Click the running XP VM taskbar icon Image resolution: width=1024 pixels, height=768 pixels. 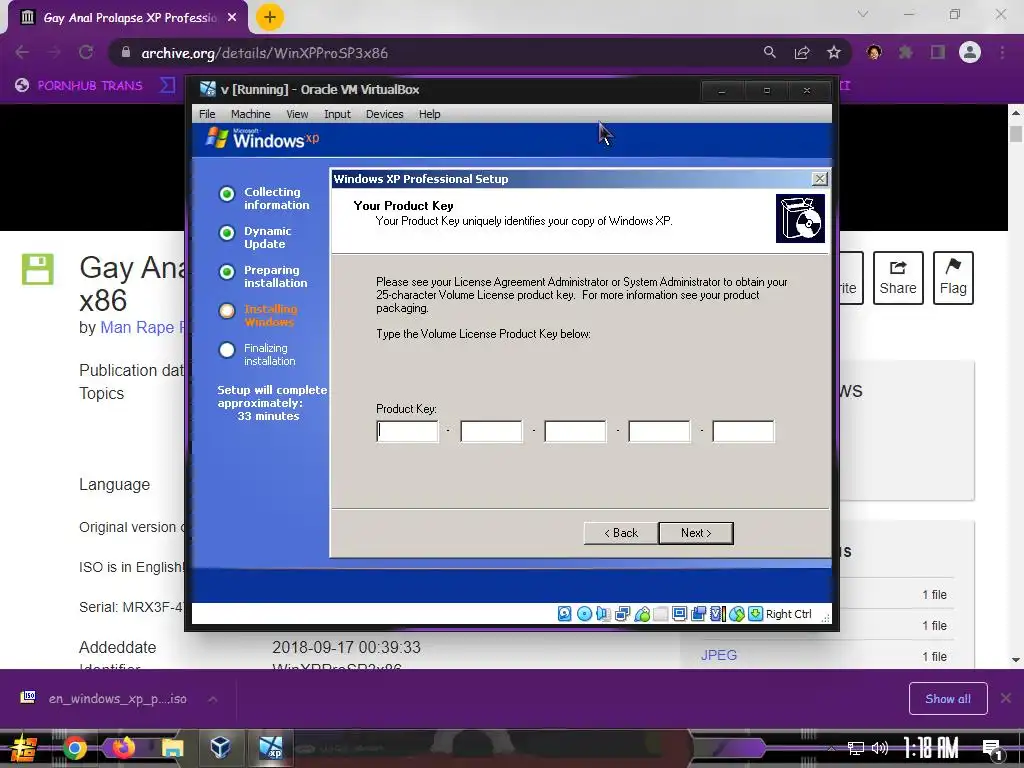point(270,748)
